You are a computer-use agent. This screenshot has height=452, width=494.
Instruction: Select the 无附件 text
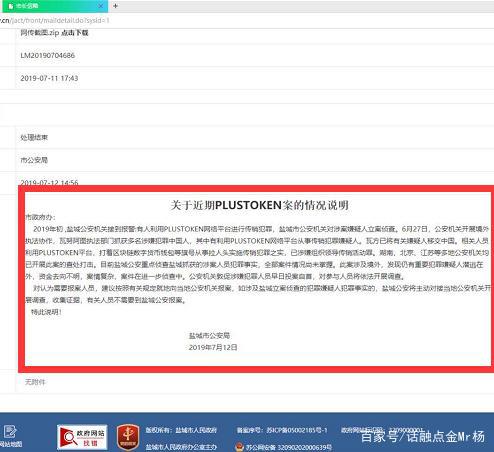tap(35, 382)
